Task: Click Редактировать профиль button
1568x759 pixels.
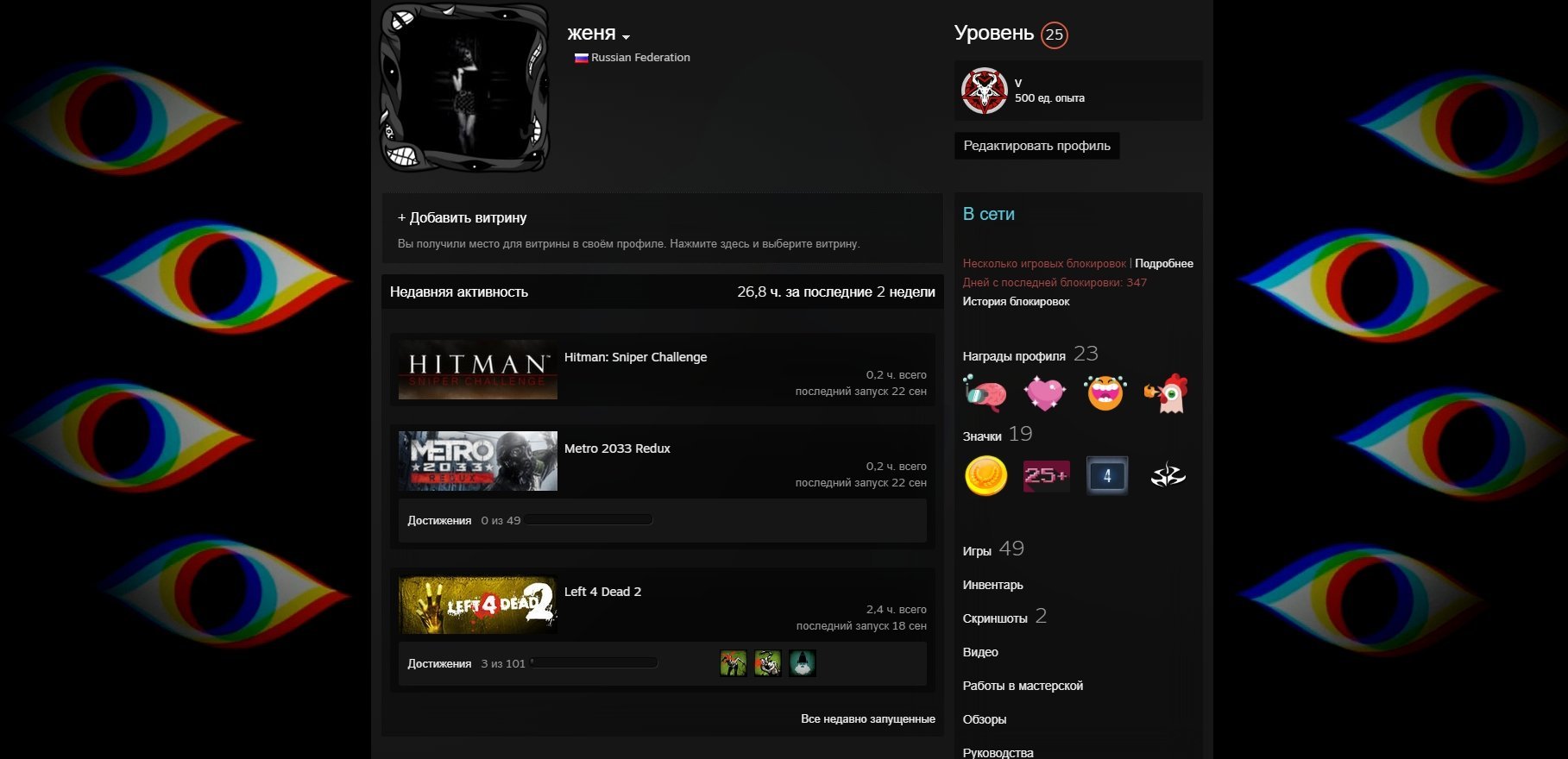Action: click(x=1036, y=146)
